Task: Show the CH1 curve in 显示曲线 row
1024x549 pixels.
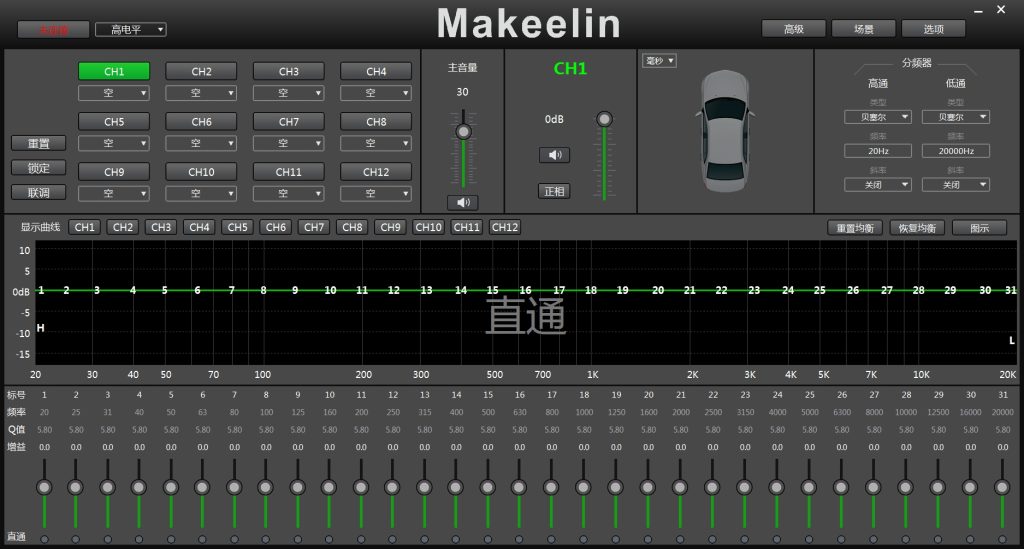Action: [85, 227]
